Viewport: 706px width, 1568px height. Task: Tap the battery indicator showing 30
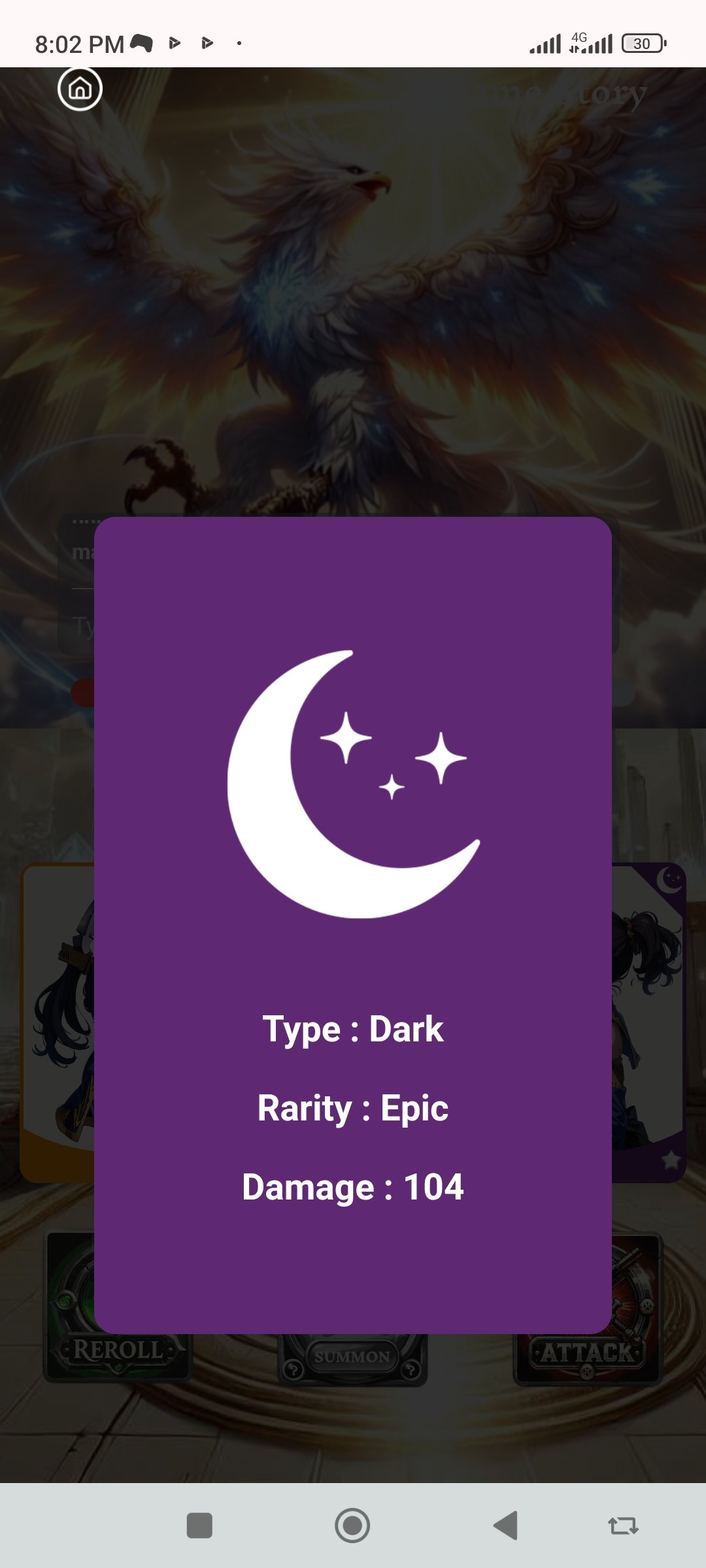644,44
